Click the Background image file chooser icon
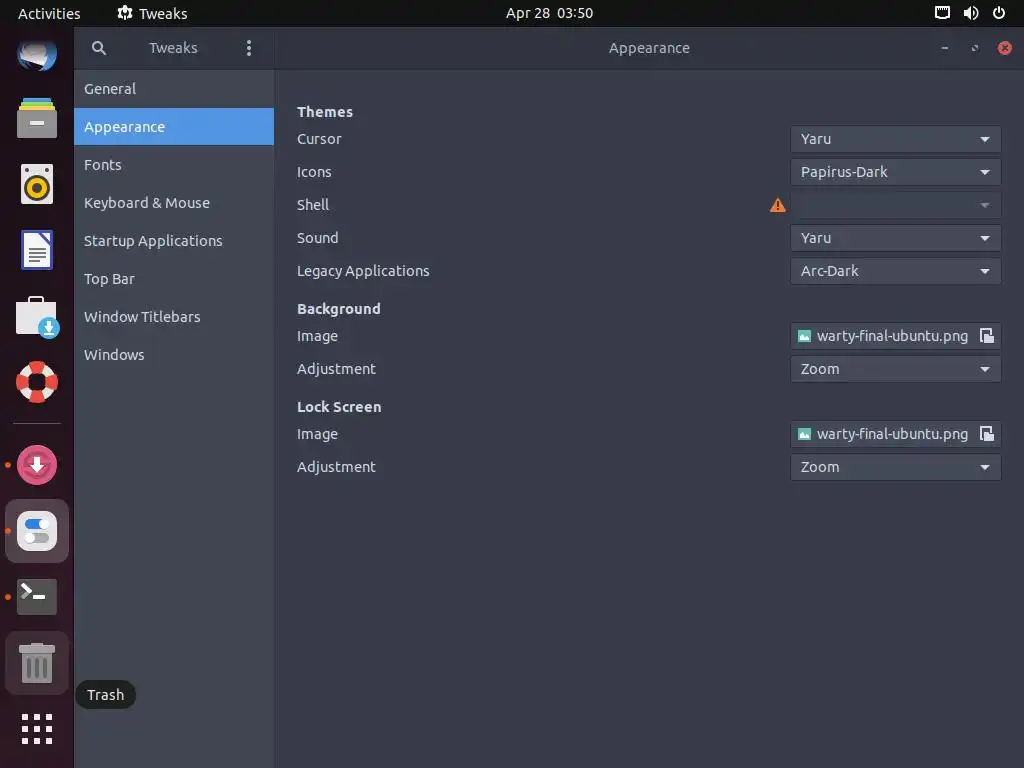The height and width of the screenshot is (768, 1024). click(987, 336)
